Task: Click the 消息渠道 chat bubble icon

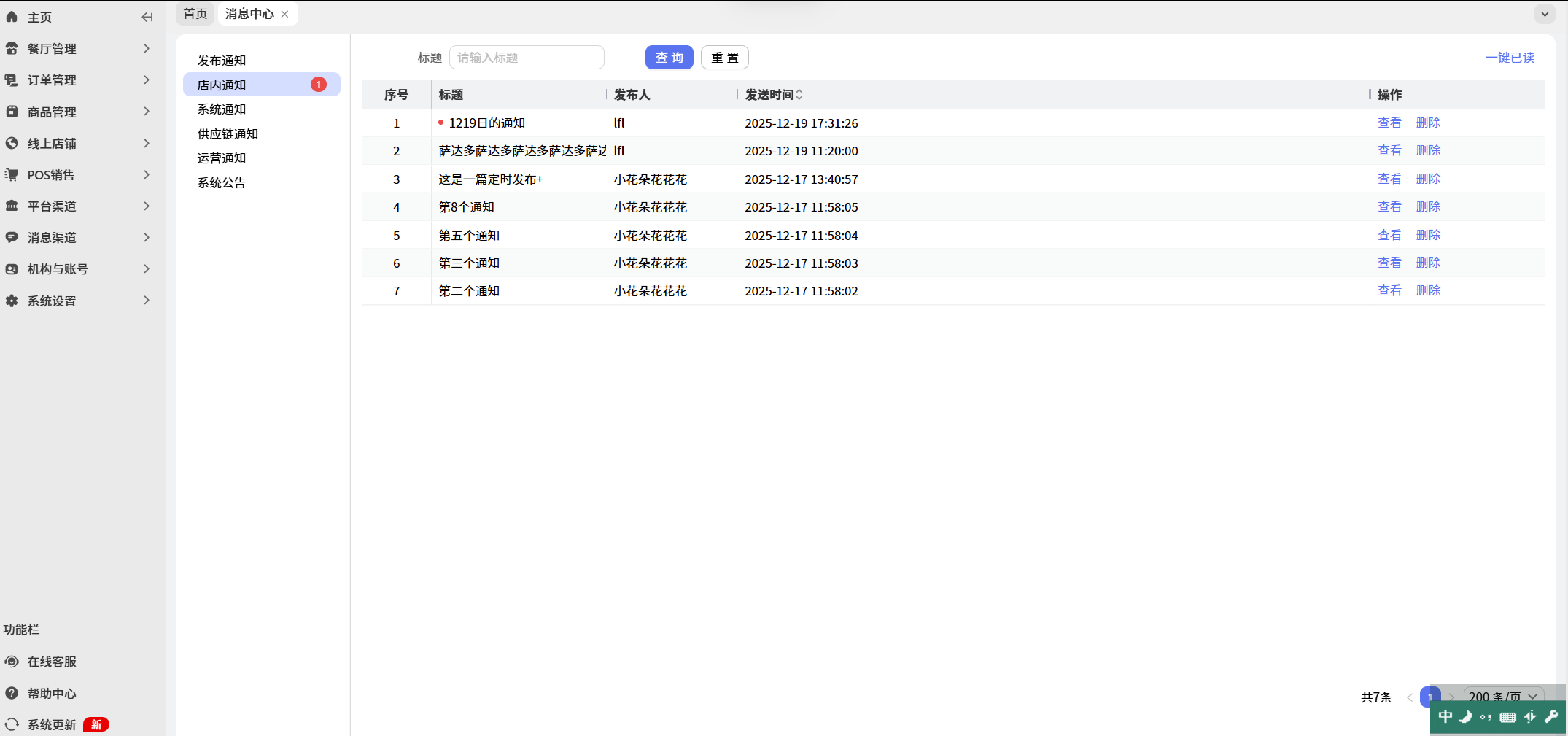Action: pos(12,237)
